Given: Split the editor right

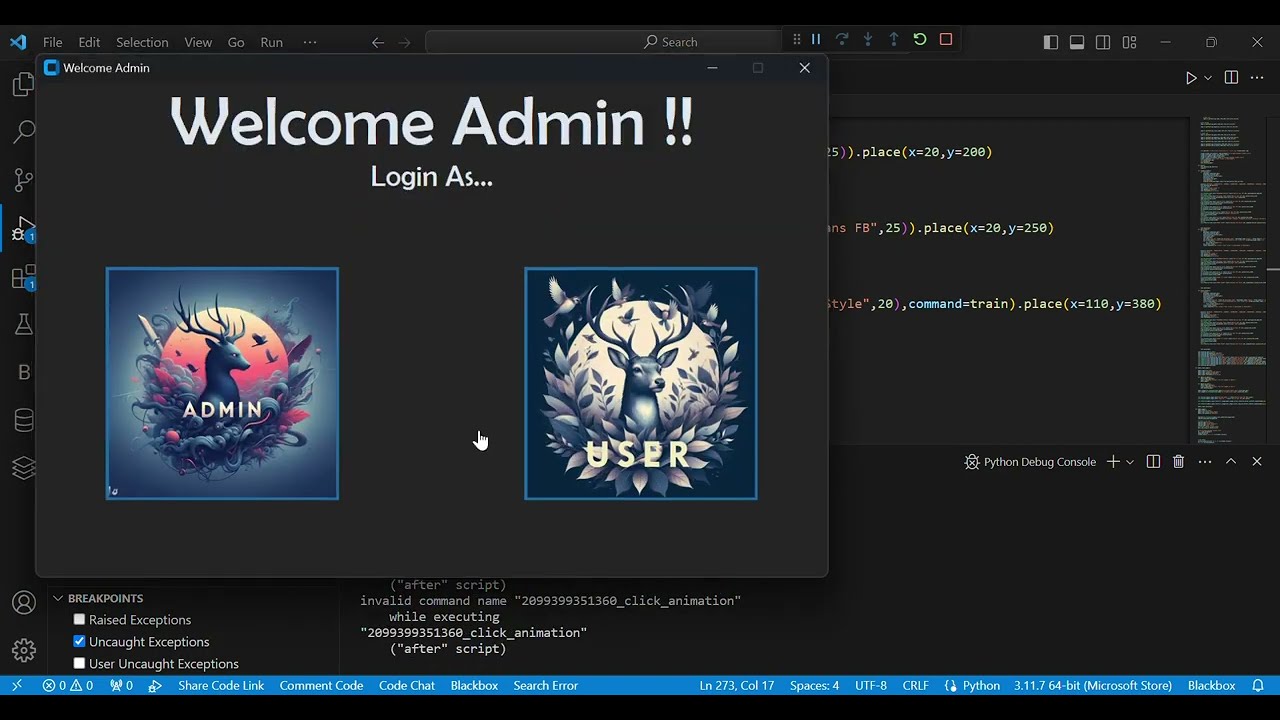Looking at the screenshot, I should click(1231, 78).
